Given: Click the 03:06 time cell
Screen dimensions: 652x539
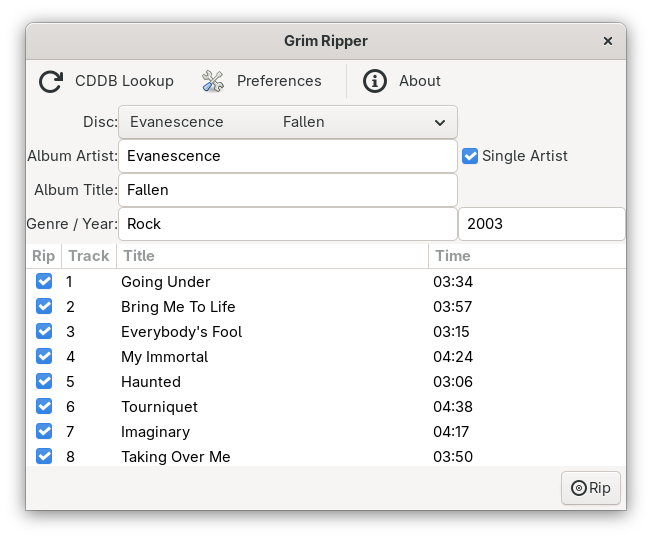Looking at the screenshot, I should coord(453,381).
